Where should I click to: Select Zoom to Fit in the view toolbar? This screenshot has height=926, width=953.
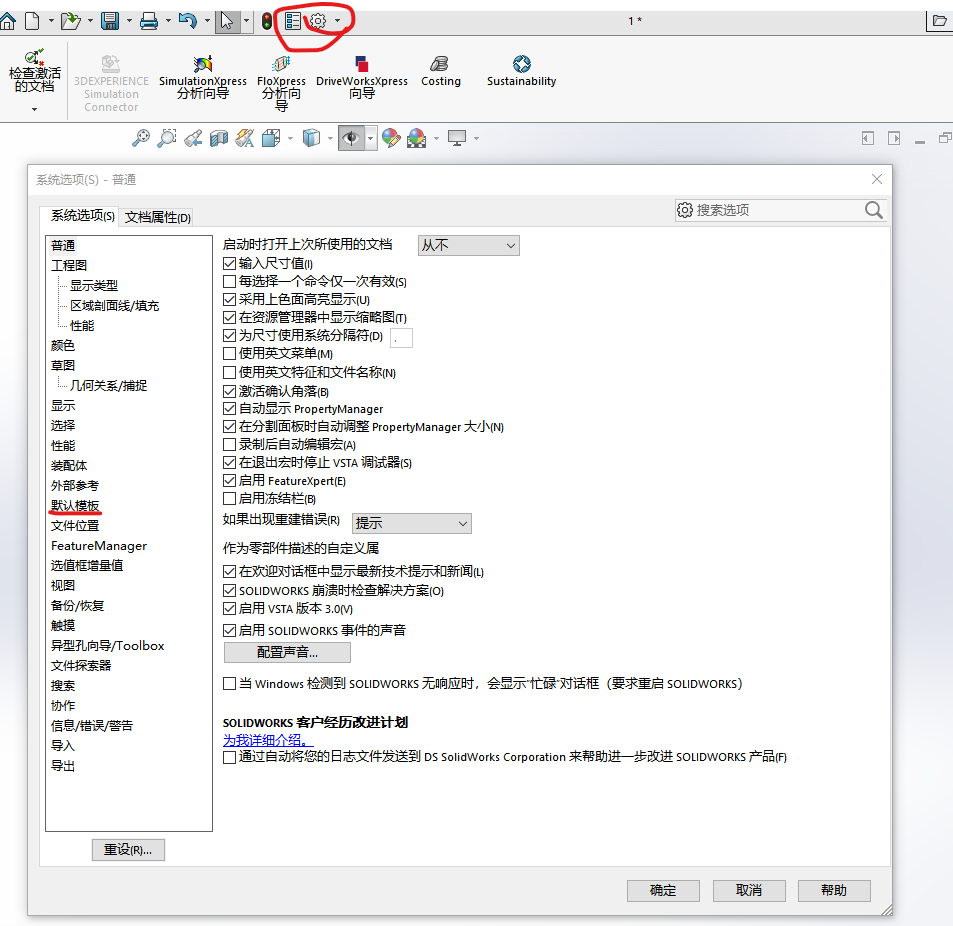coord(142,137)
